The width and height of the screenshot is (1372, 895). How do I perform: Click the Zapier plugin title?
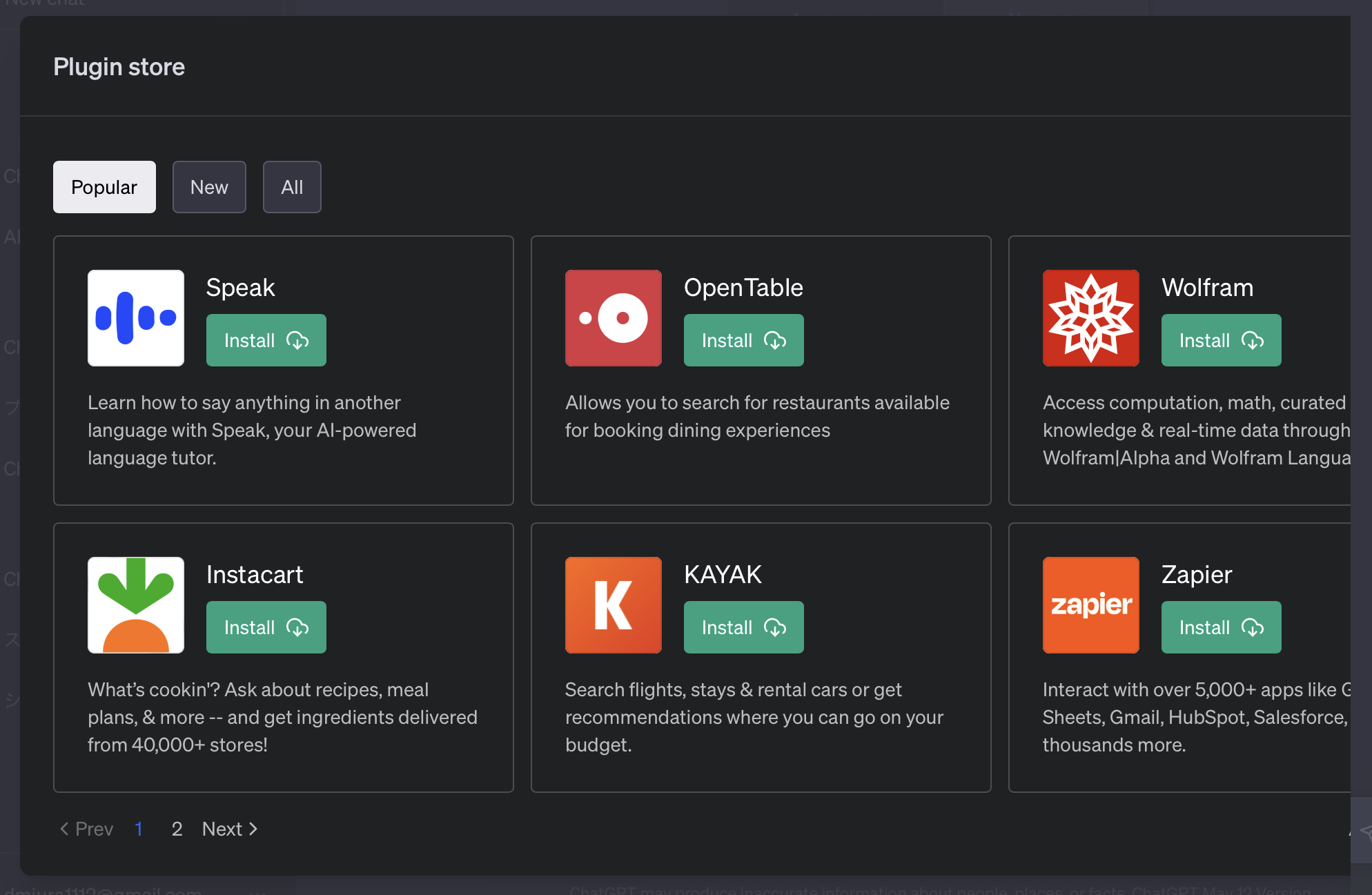[x=1196, y=575]
